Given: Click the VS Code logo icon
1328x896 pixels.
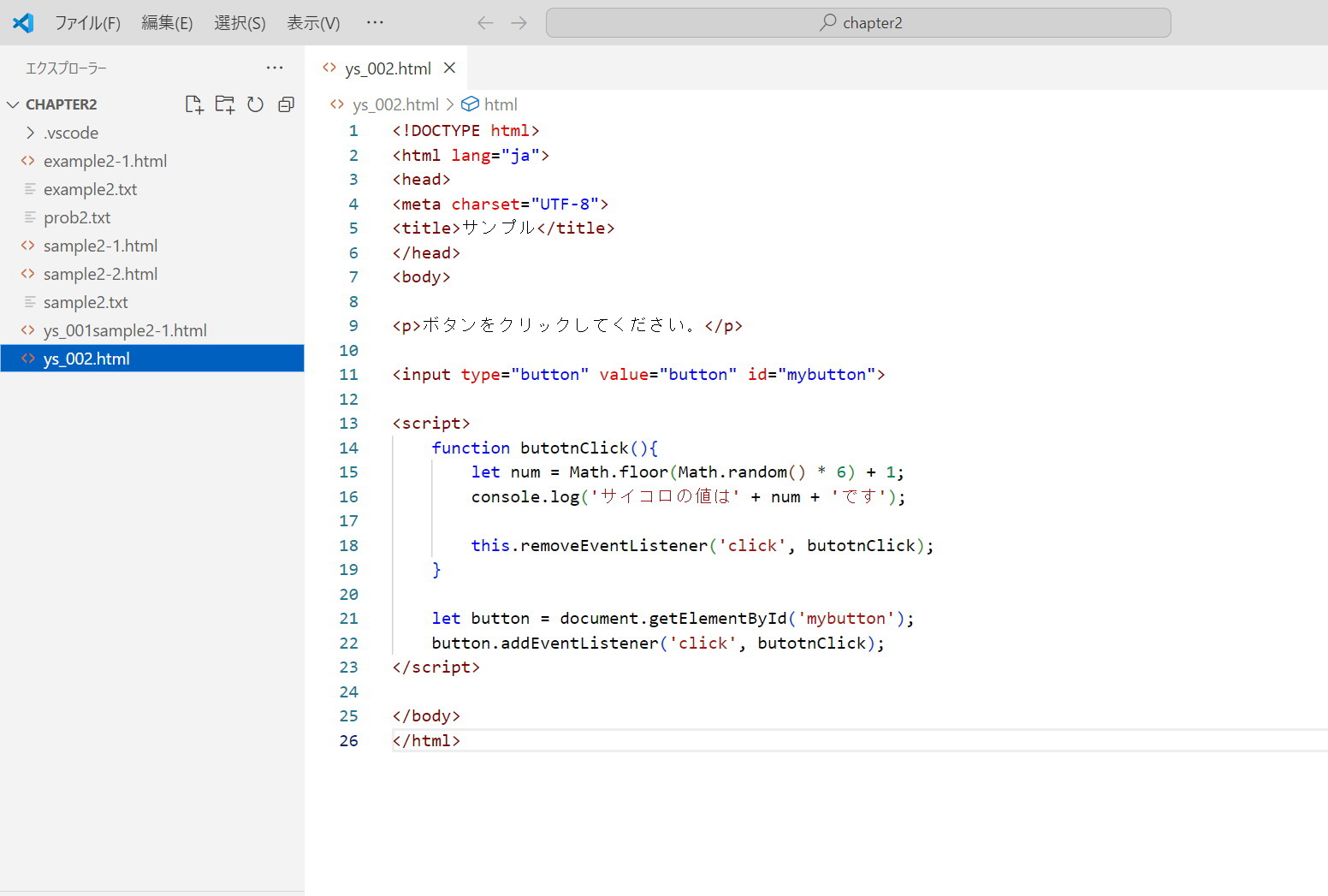Looking at the screenshot, I should (x=23, y=23).
